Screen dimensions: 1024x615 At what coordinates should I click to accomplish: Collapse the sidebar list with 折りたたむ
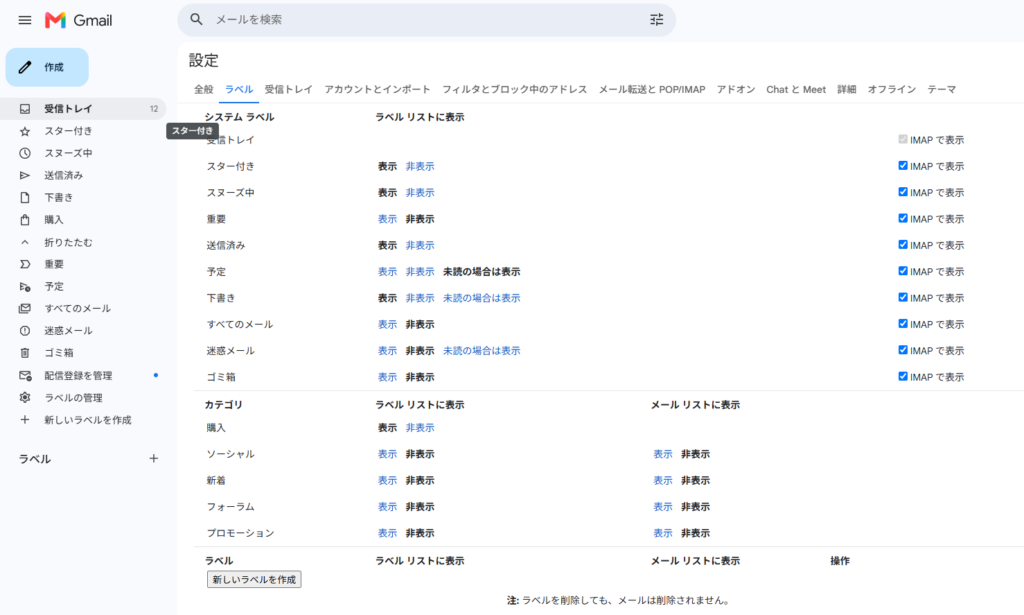(68, 242)
